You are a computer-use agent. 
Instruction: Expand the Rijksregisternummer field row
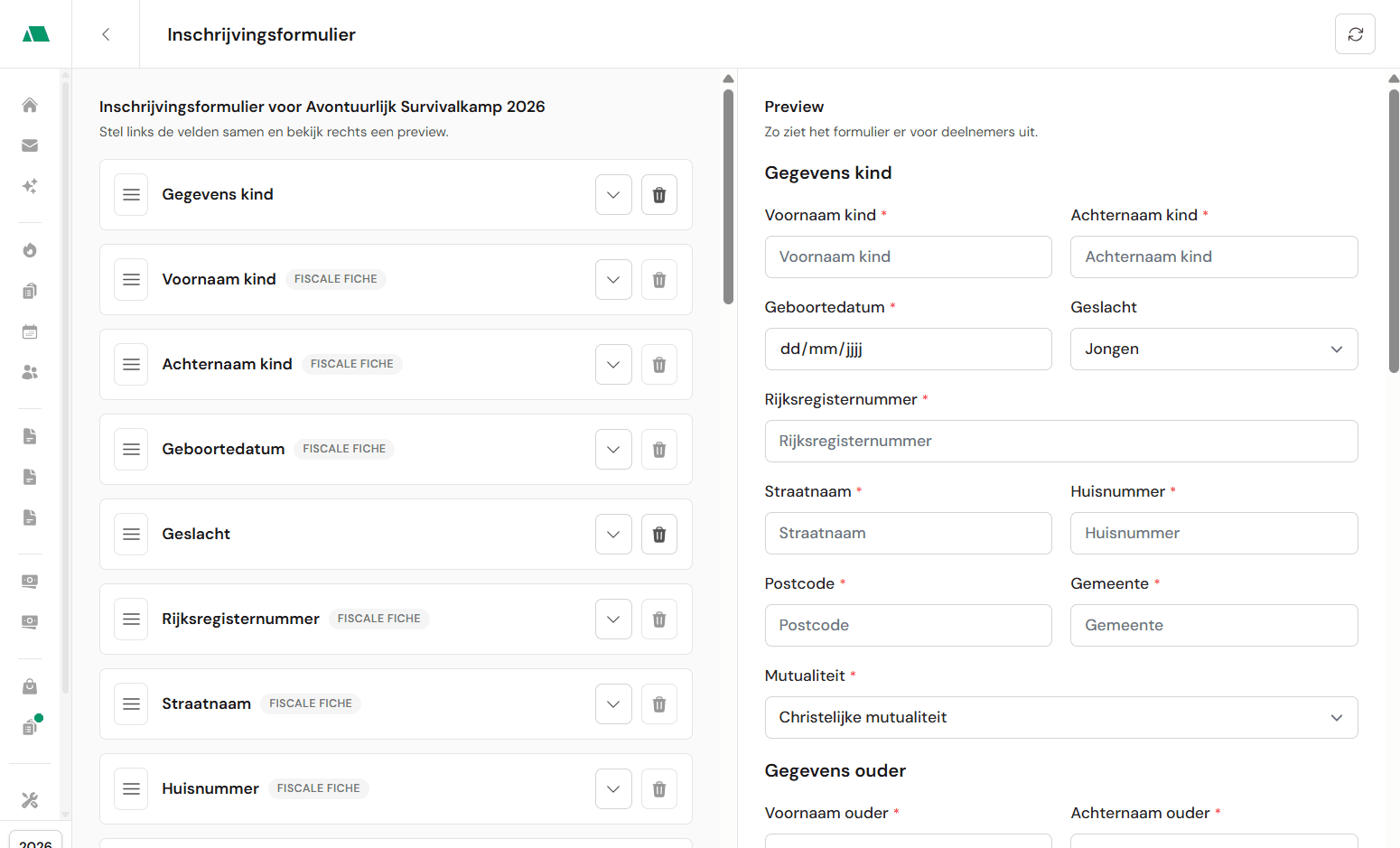click(x=613, y=620)
